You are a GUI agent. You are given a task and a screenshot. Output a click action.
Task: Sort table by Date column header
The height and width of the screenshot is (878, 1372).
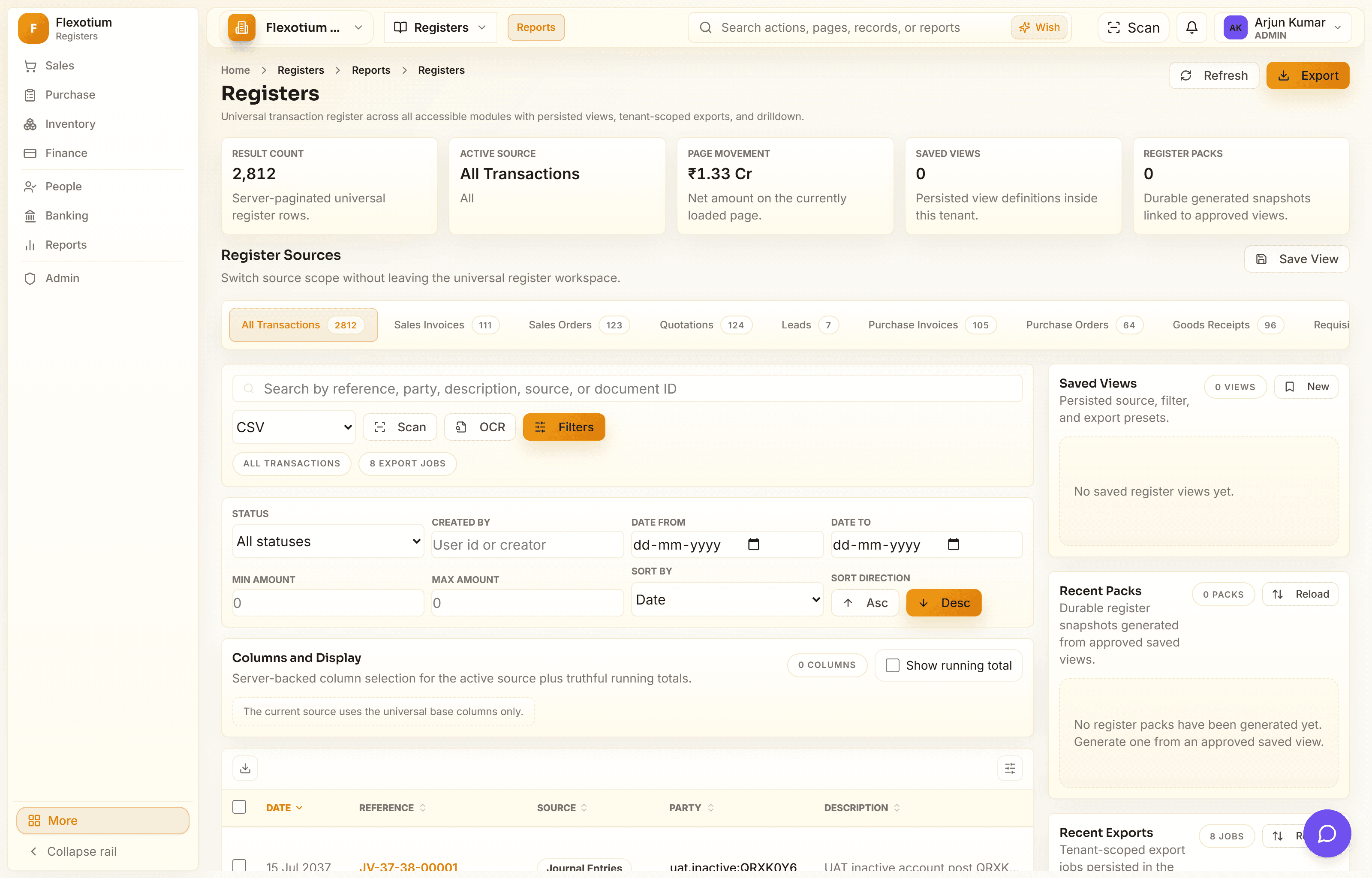284,807
